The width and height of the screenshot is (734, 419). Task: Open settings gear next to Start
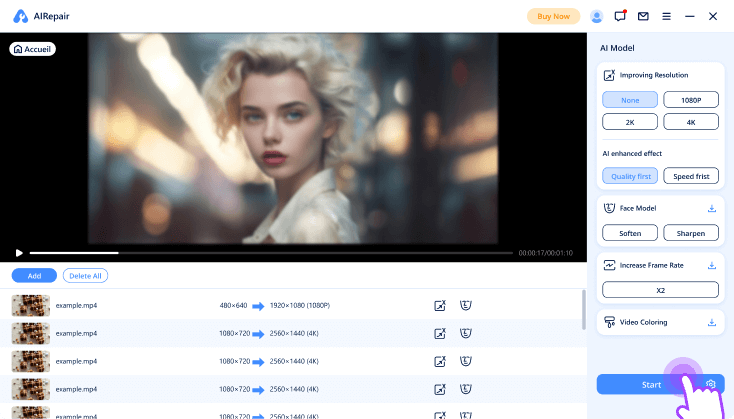coord(711,384)
